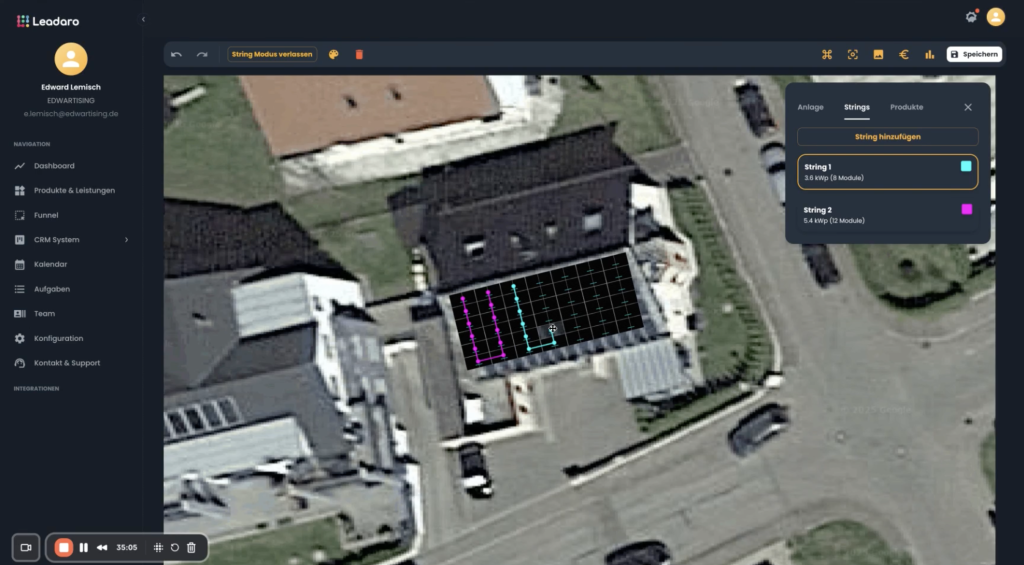Click the rewind button in recorder bar
The image size is (1024, 565).
(x=102, y=547)
